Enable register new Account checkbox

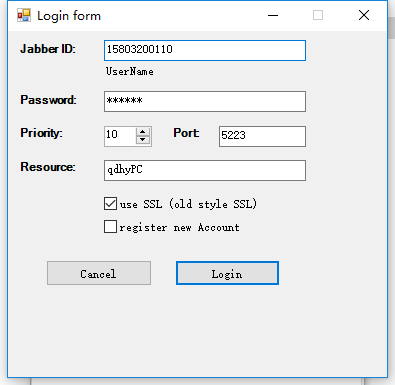click(x=110, y=227)
